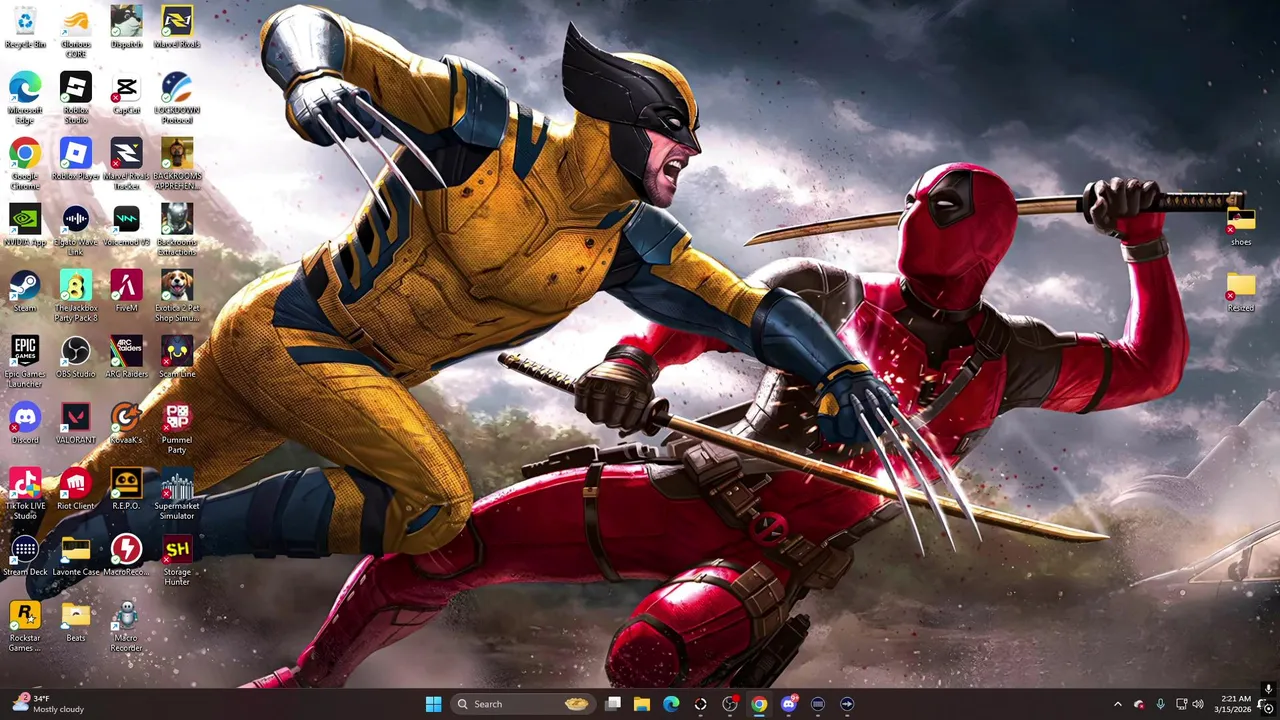Select the Elgato Wave Link icon
The width and height of the screenshot is (1280, 720).
(x=75, y=230)
